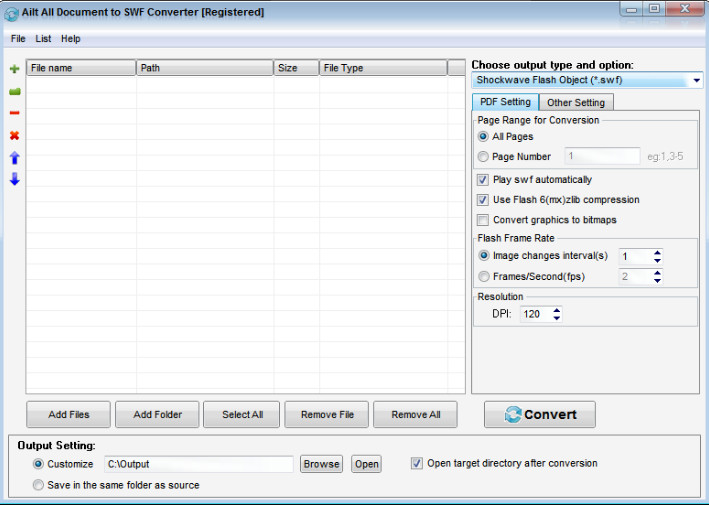Viewport: 709px width, 505px height.
Task: Open the File menu
Action: 18,39
